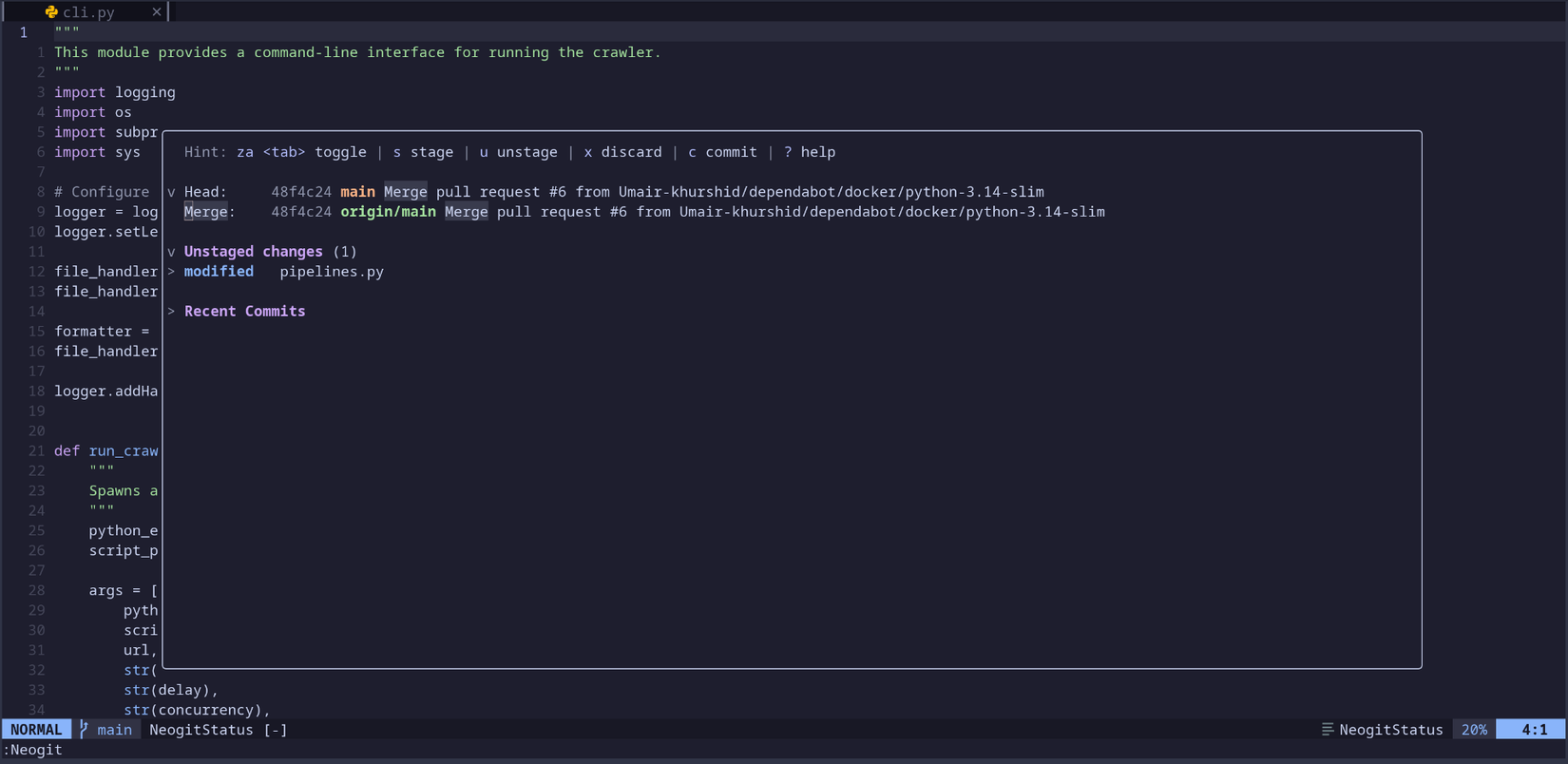Click 'import sys' line in cli.py
The width and height of the screenshot is (1568, 764).
point(97,152)
